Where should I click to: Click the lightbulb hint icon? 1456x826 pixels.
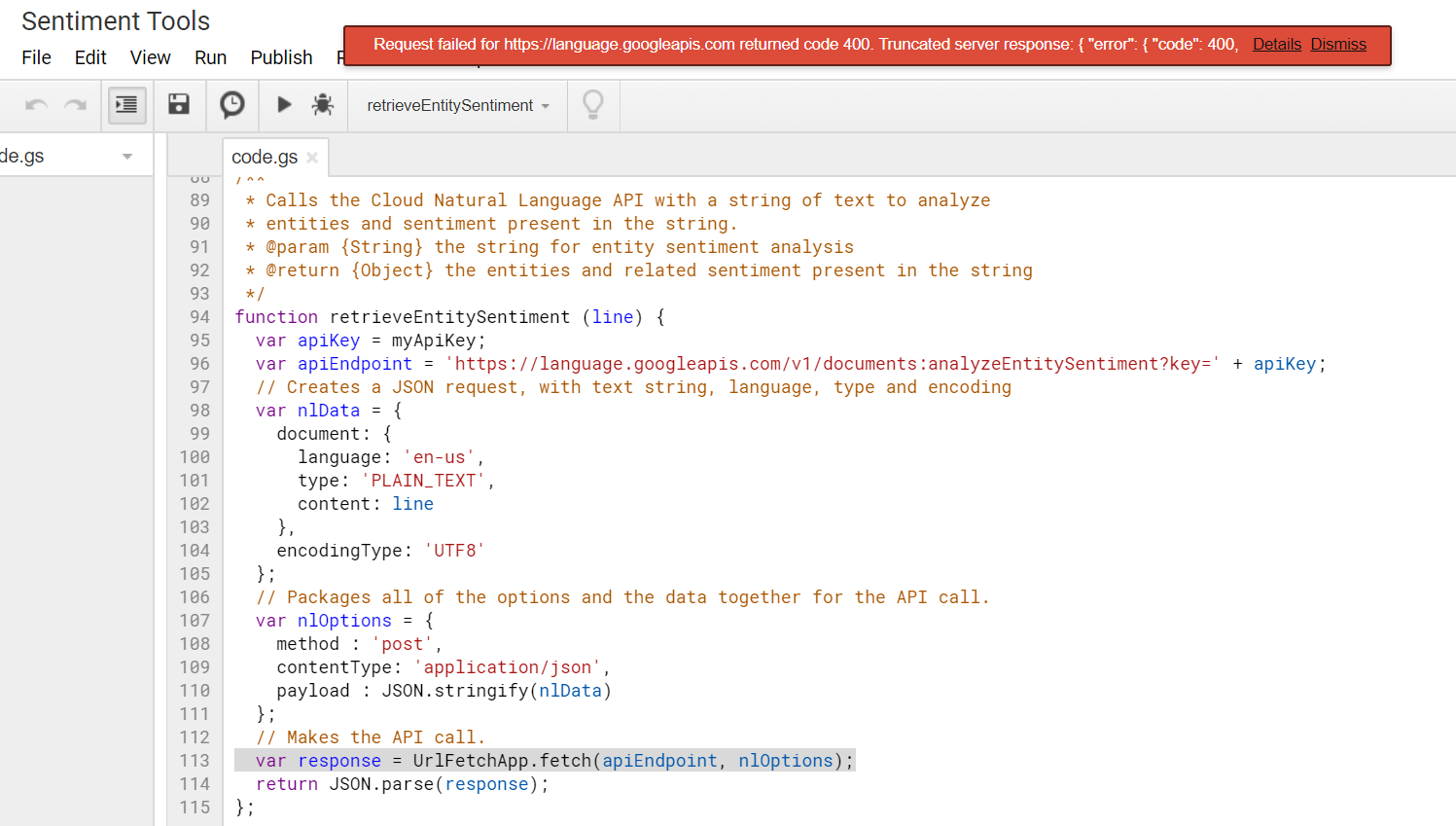click(593, 104)
